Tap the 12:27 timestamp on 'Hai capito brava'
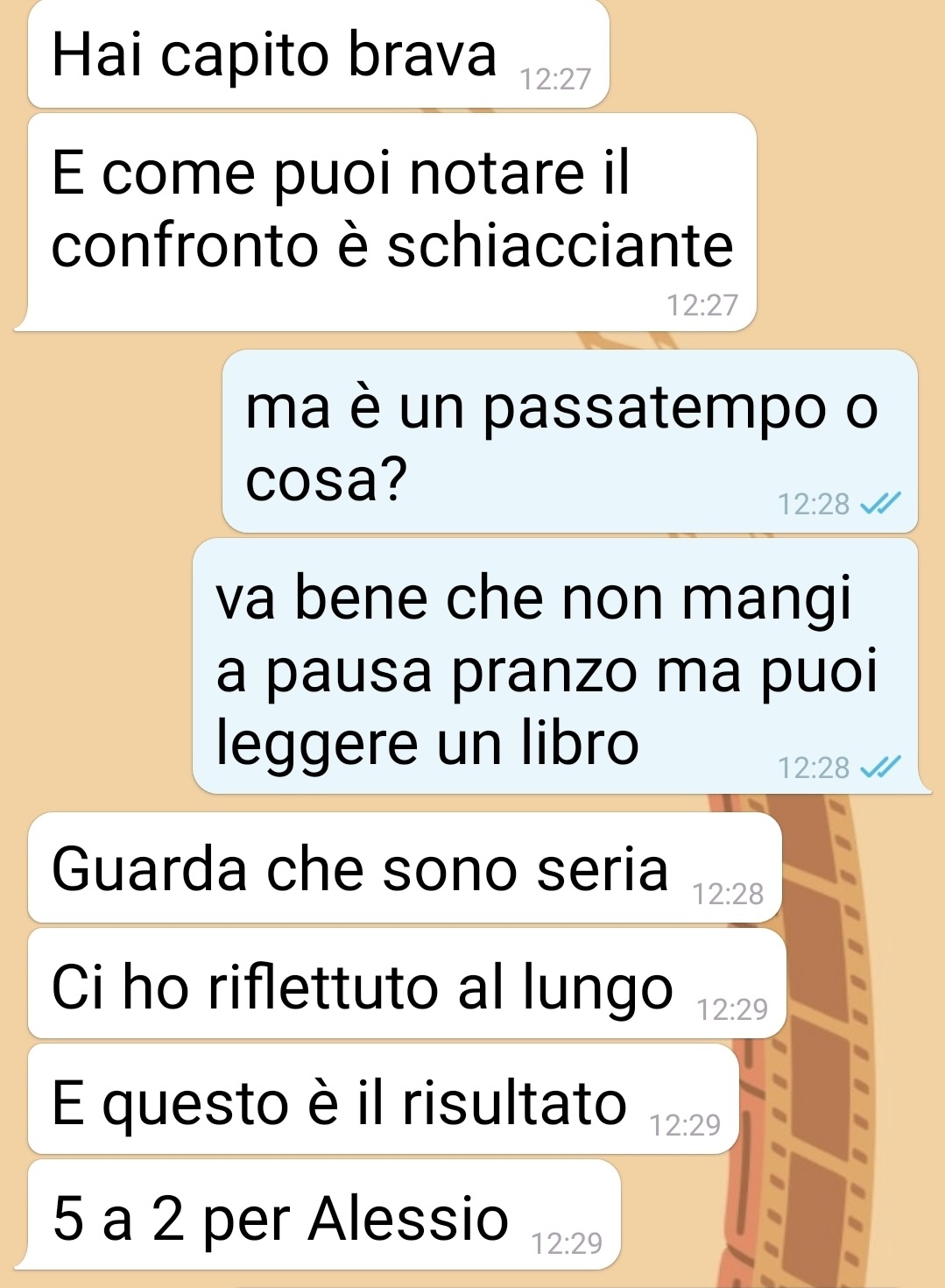This screenshot has height=1288, width=945. (555, 80)
